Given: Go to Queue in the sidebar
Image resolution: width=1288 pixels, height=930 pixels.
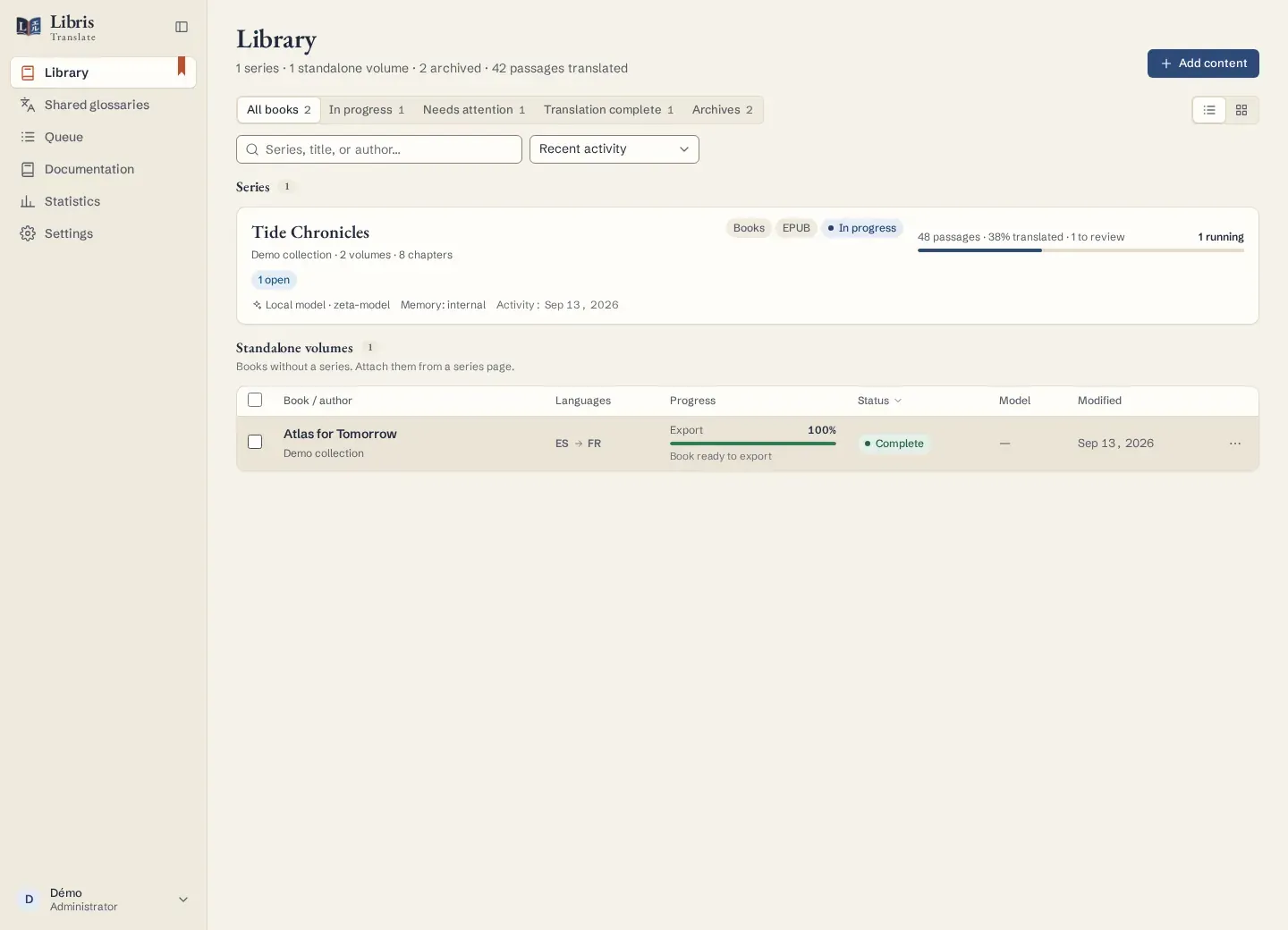Looking at the screenshot, I should point(103,137).
